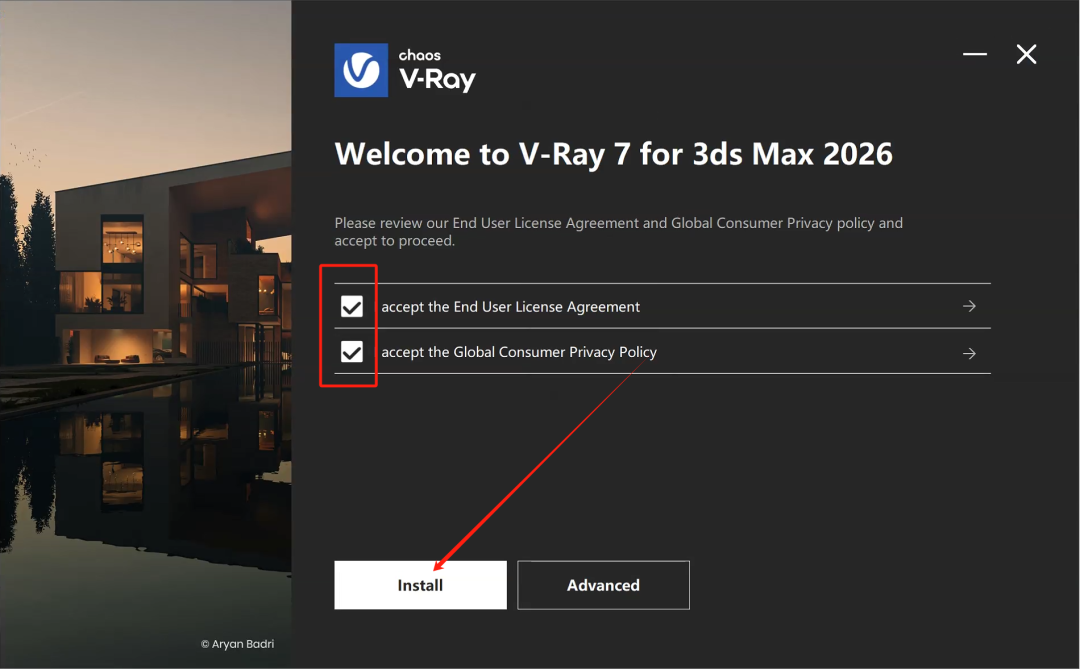Viewport: 1080px width, 669px height.
Task: Uncheck the End User License Agreement checkbox
Action: (352, 307)
